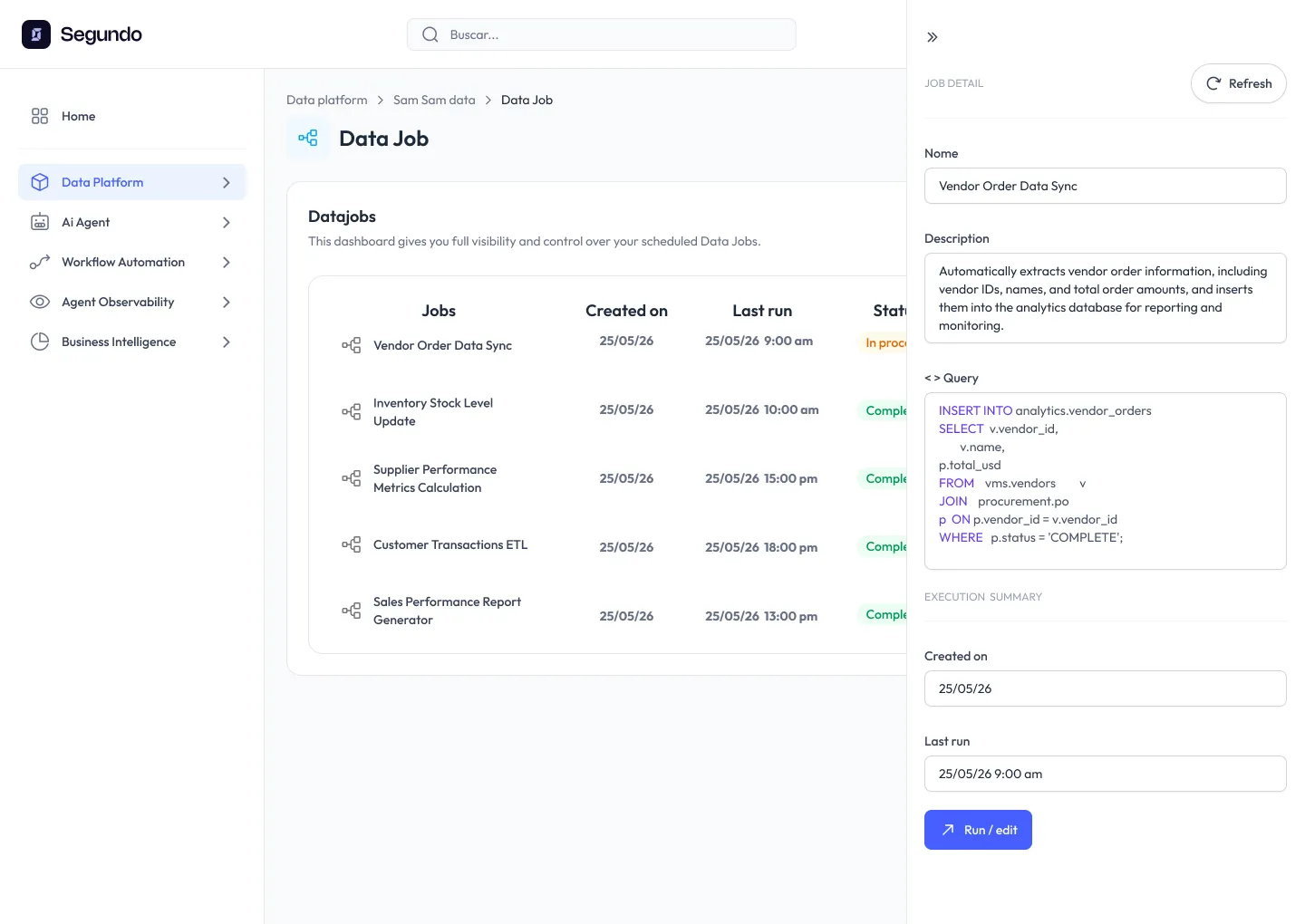
Task: Expand the Workflow Automation chevron
Action: 227,262
